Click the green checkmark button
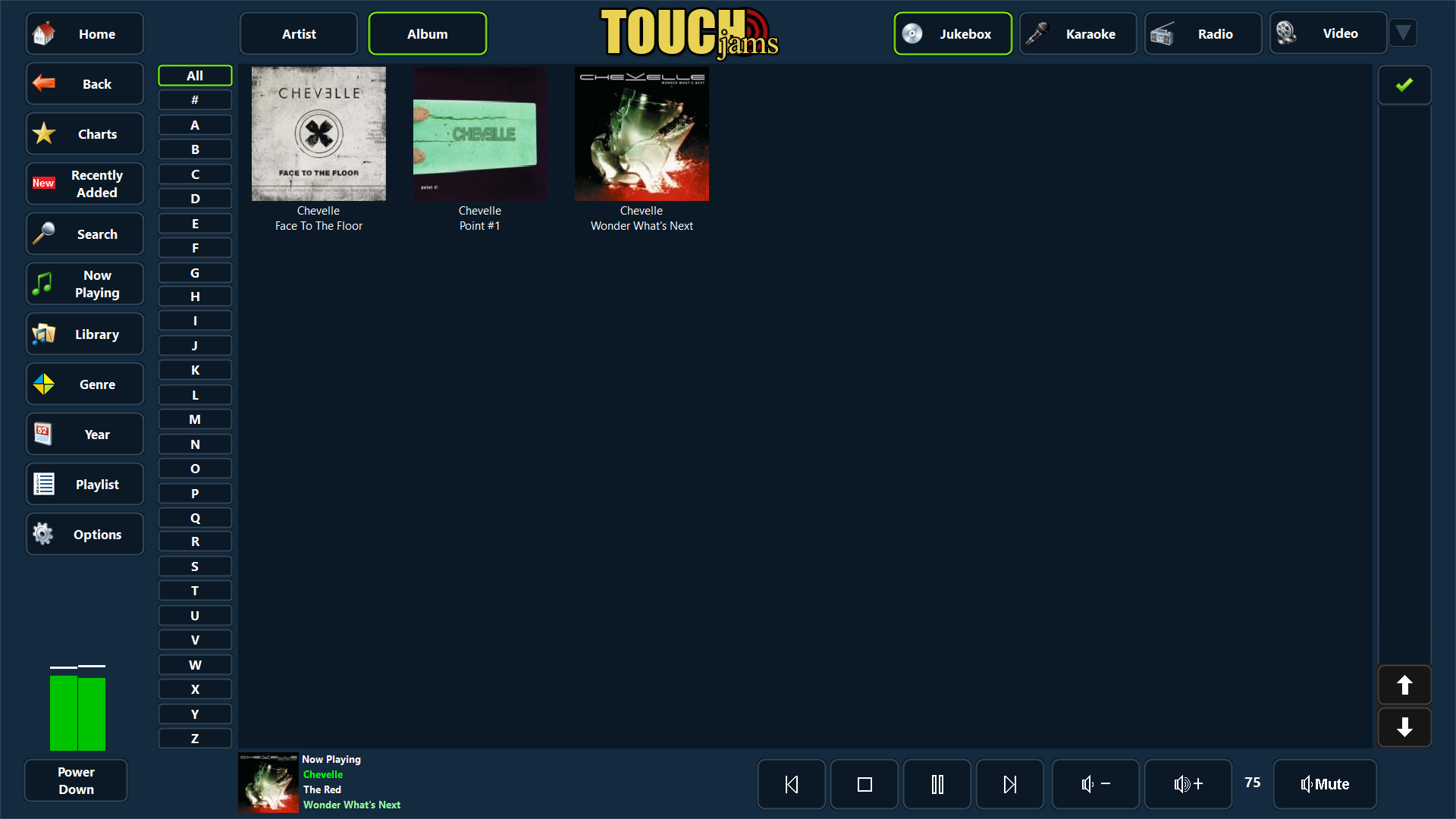The image size is (1456, 819). 1404,85
